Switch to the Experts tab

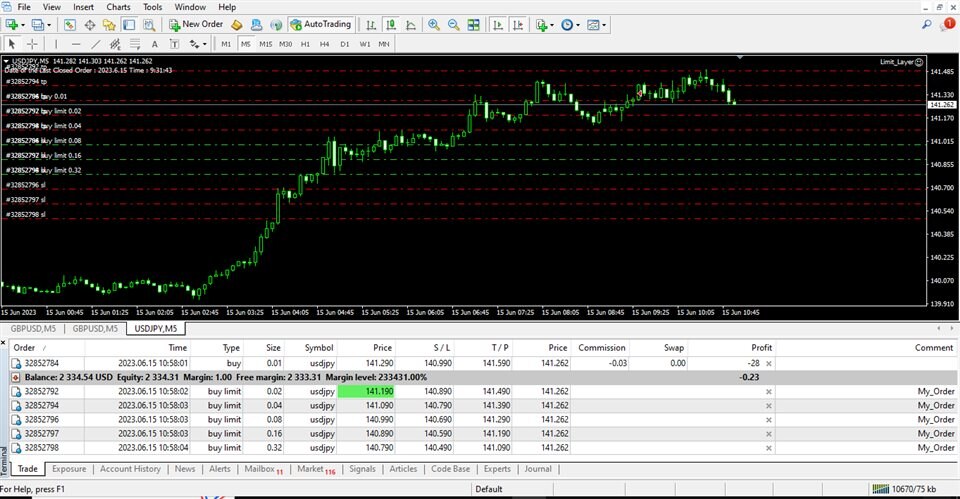497,469
